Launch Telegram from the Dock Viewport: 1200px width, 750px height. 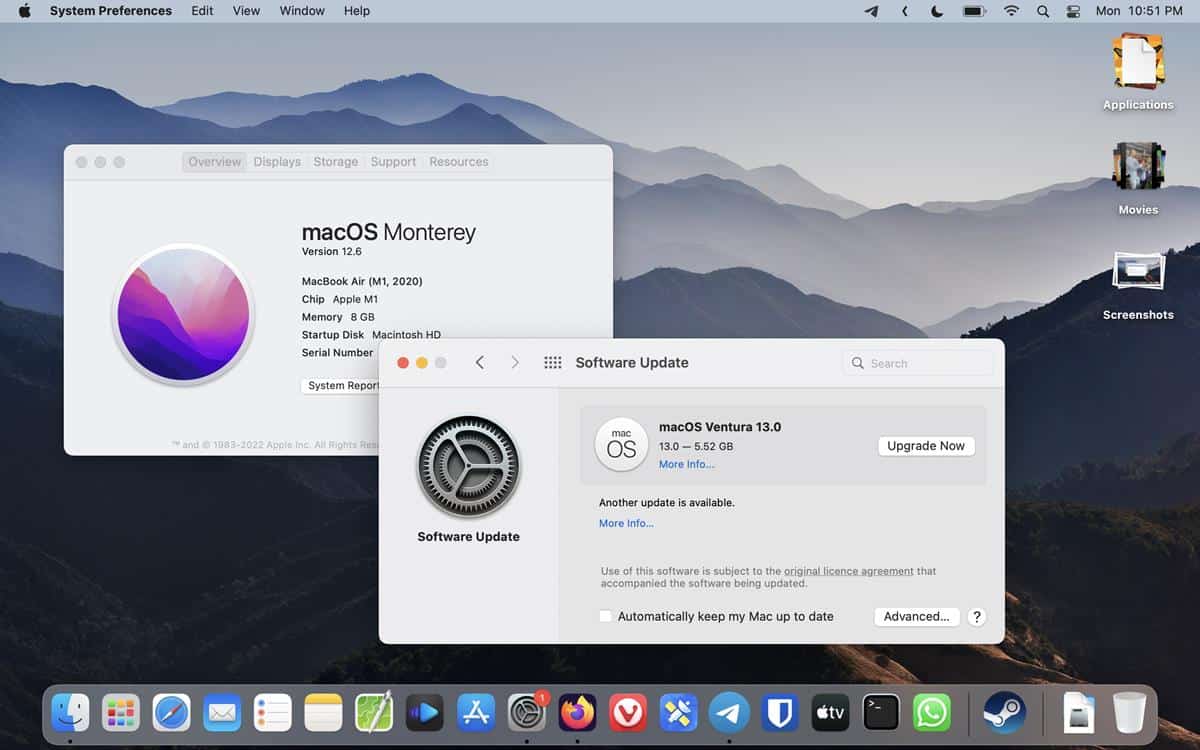click(729, 713)
